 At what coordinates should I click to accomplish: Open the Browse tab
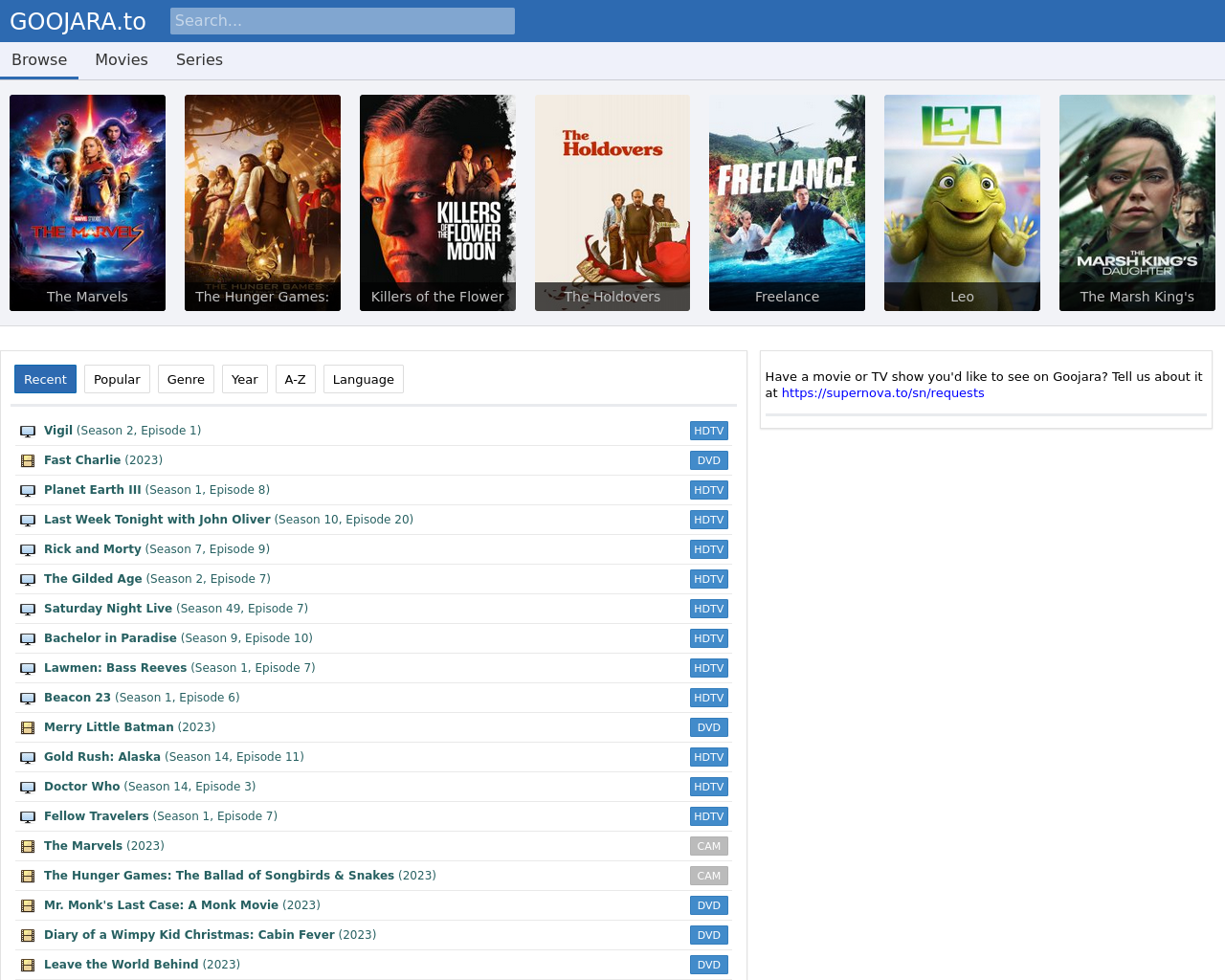click(x=39, y=59)
